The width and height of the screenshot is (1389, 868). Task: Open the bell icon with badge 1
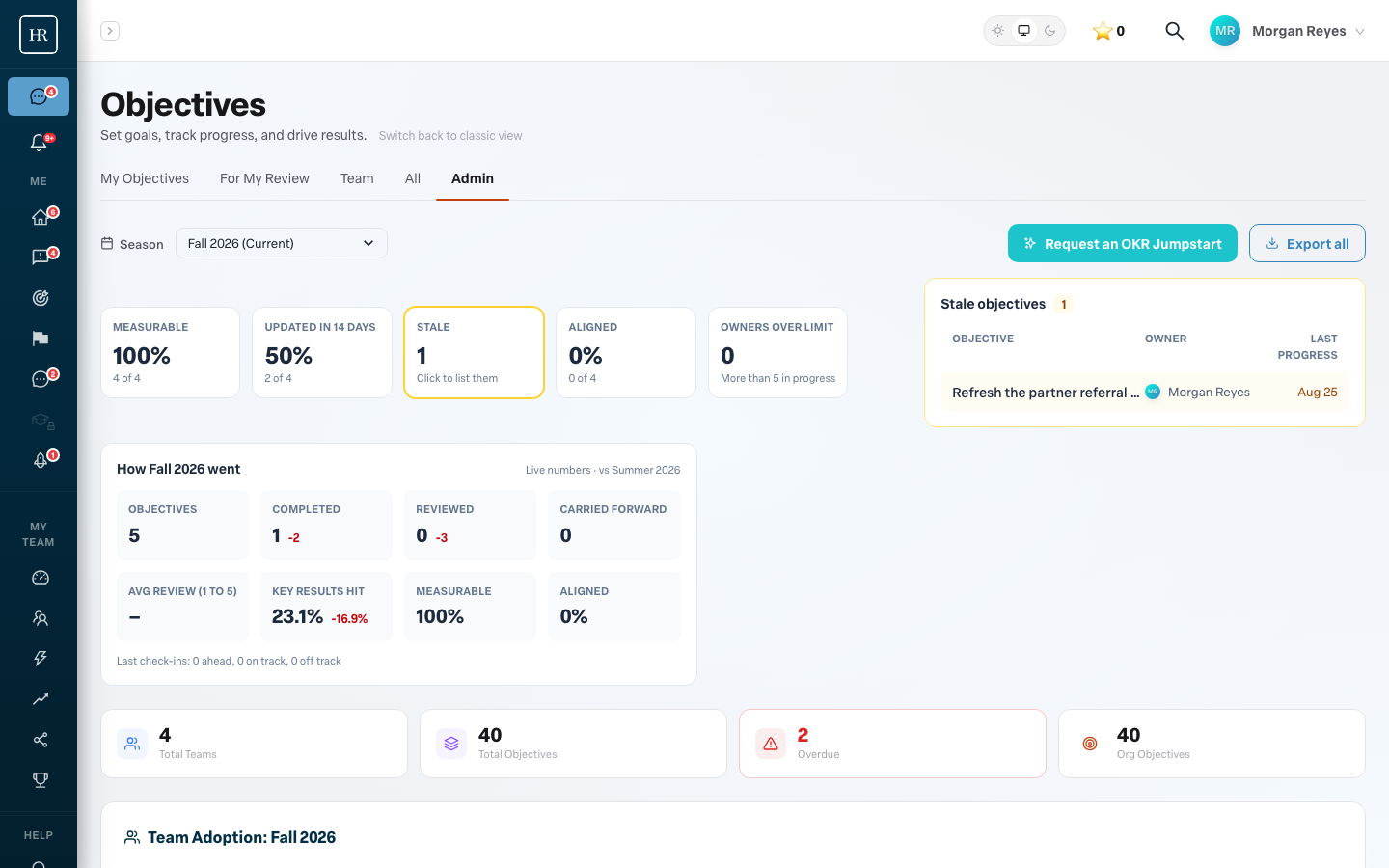pos(40,460)
